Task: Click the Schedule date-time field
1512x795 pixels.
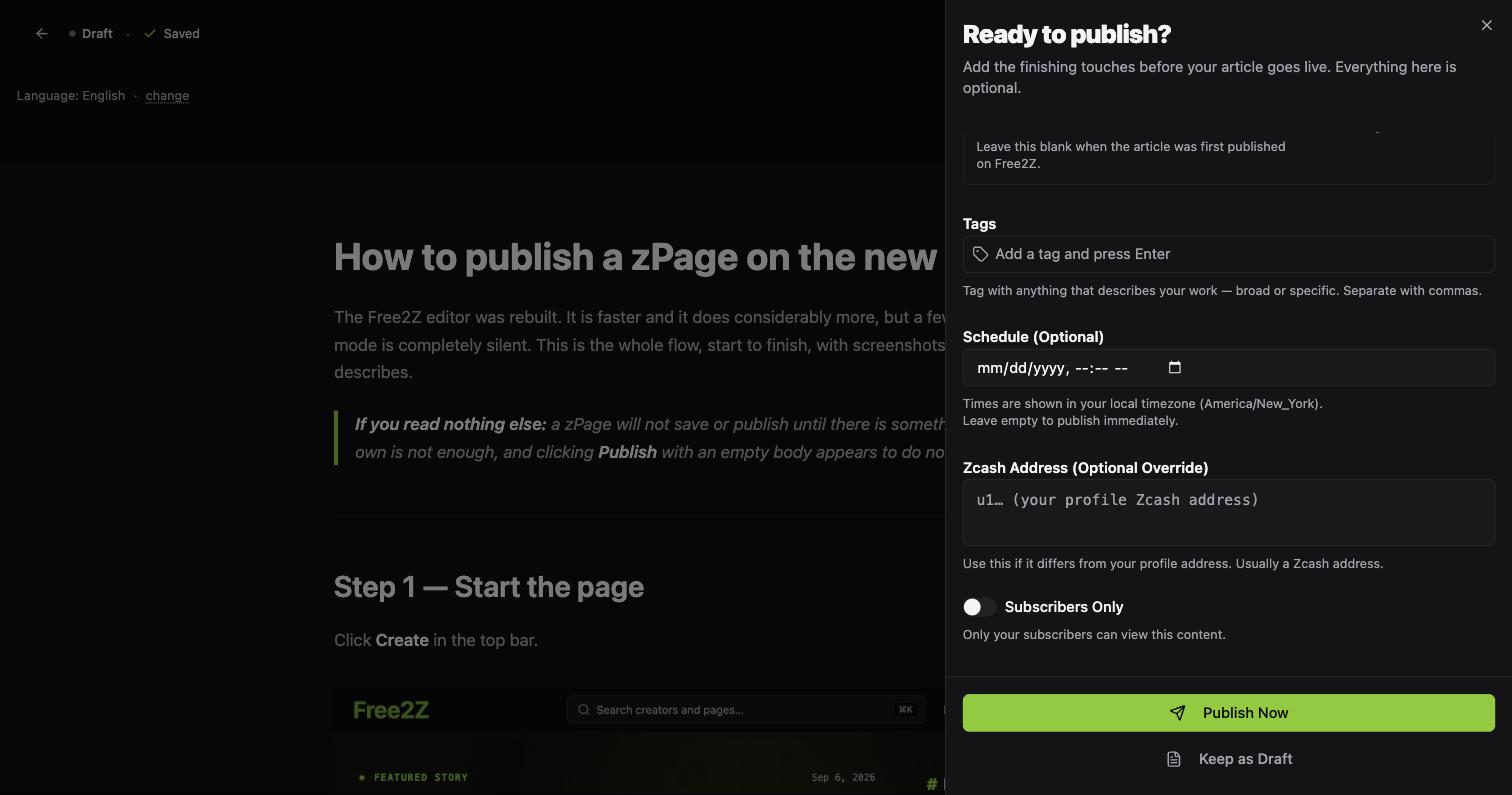Action: (1228, 368)
